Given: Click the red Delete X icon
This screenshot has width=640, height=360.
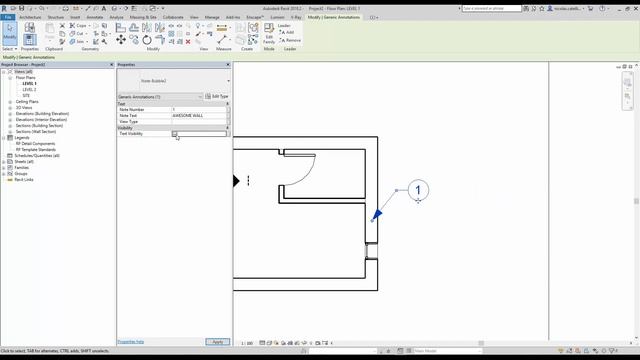Looking at the screenshot, I should tap(188, 42).
